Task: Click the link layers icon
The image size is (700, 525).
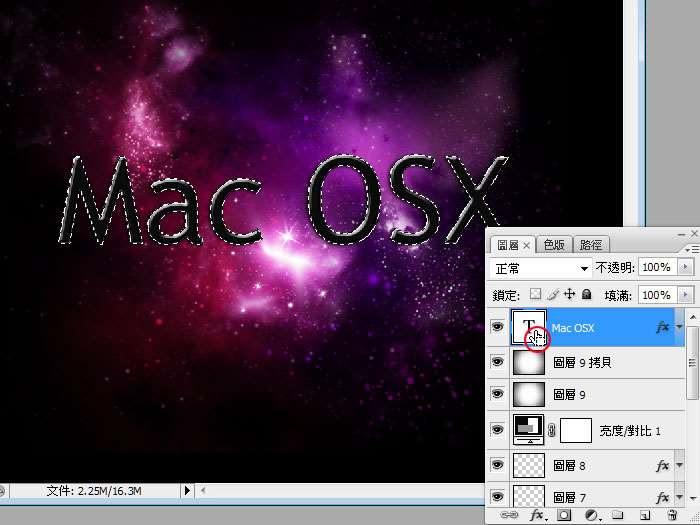Action: tap(509, 515)
